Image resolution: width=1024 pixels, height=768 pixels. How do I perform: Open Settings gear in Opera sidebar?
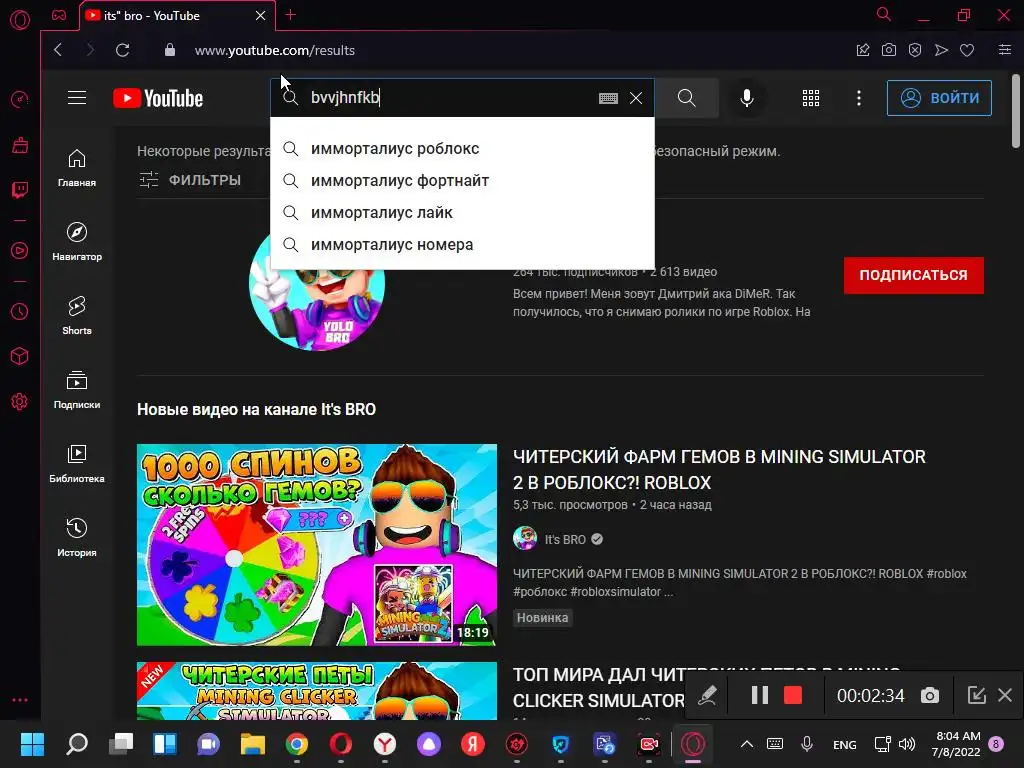click(x=20, y=401)
